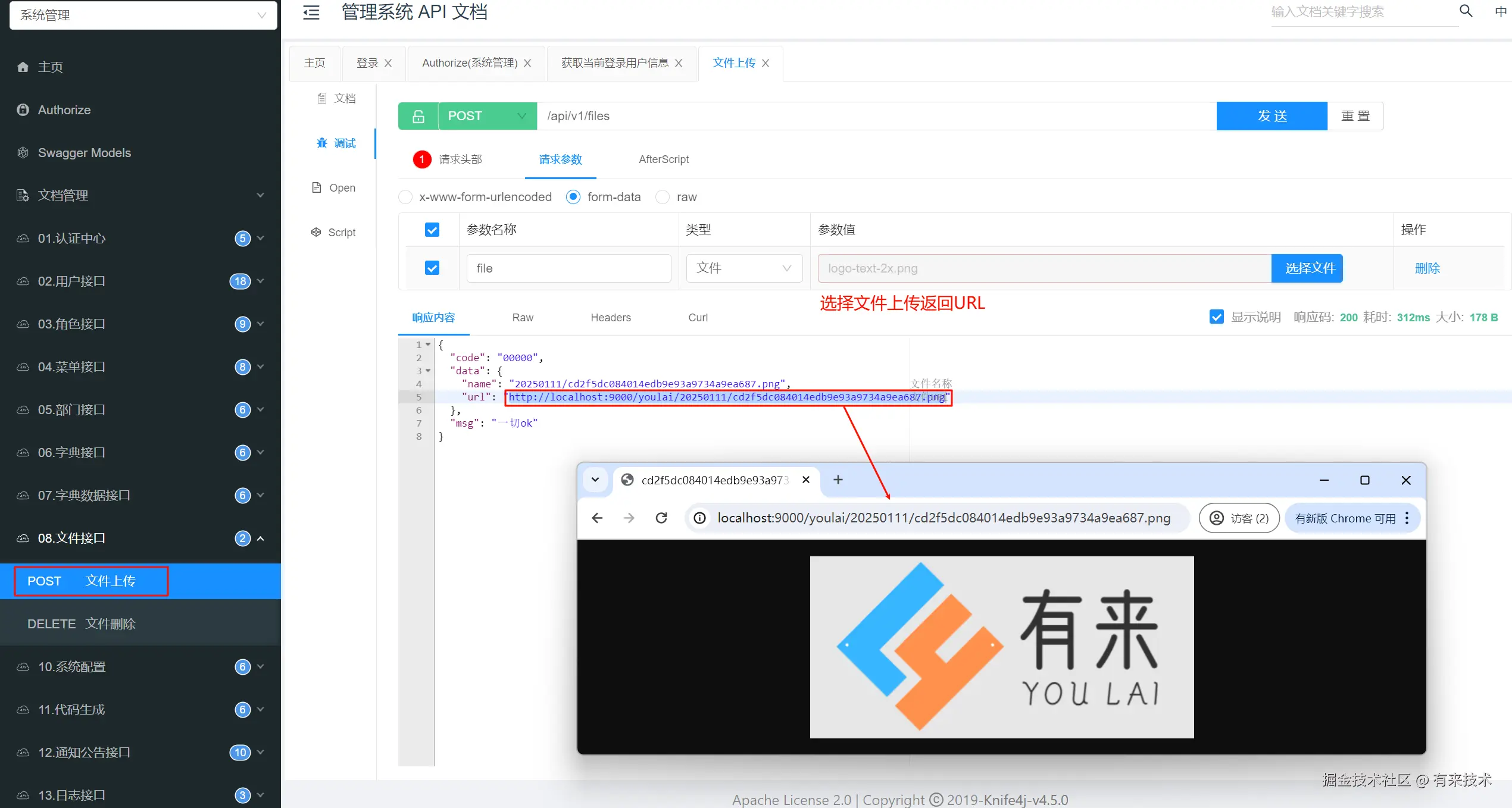Image resolution: width=1512 pixels, height=808 pixels.
Task: Select the 调试 debug panel icon
Action: coord(322,143)
